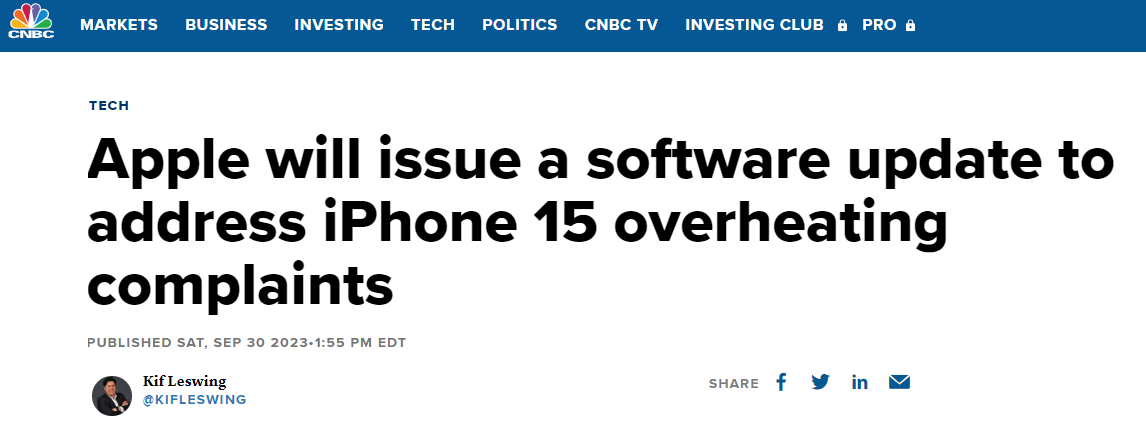Viewport: 1146px width, 427px height.
Task: Navigate to CNBC TV
Action: click(x=621, y=25)
